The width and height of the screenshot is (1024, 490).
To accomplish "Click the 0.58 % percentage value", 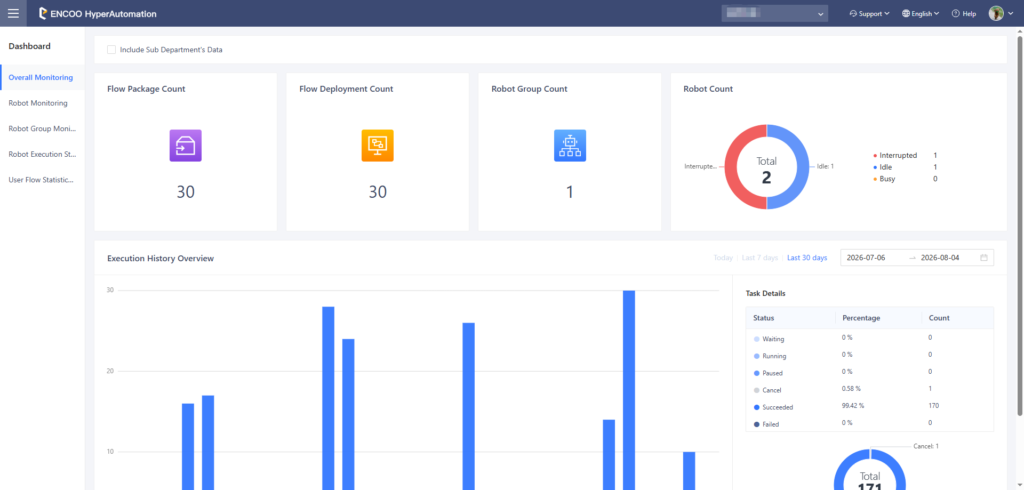I will click(x=852, y=389).
